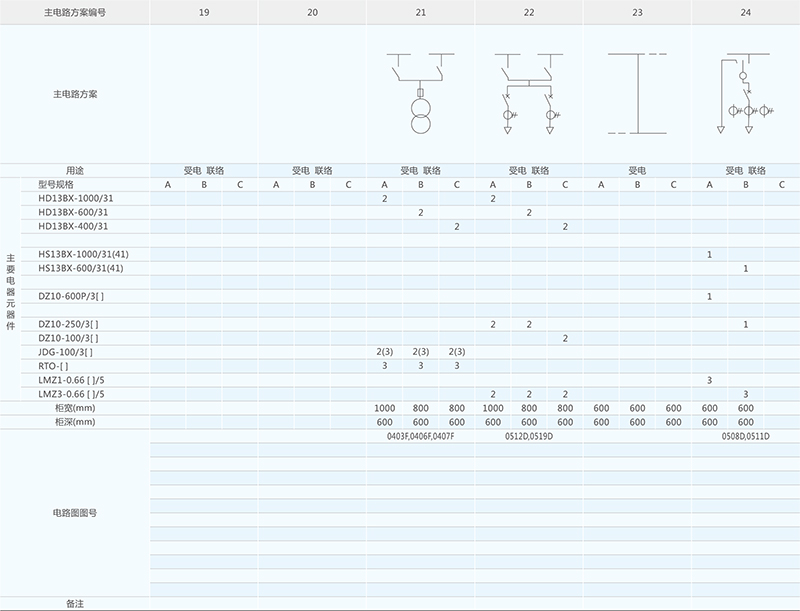
Task: Click the transformer circuit diagram for scheme 21
Action: [420, 94]
